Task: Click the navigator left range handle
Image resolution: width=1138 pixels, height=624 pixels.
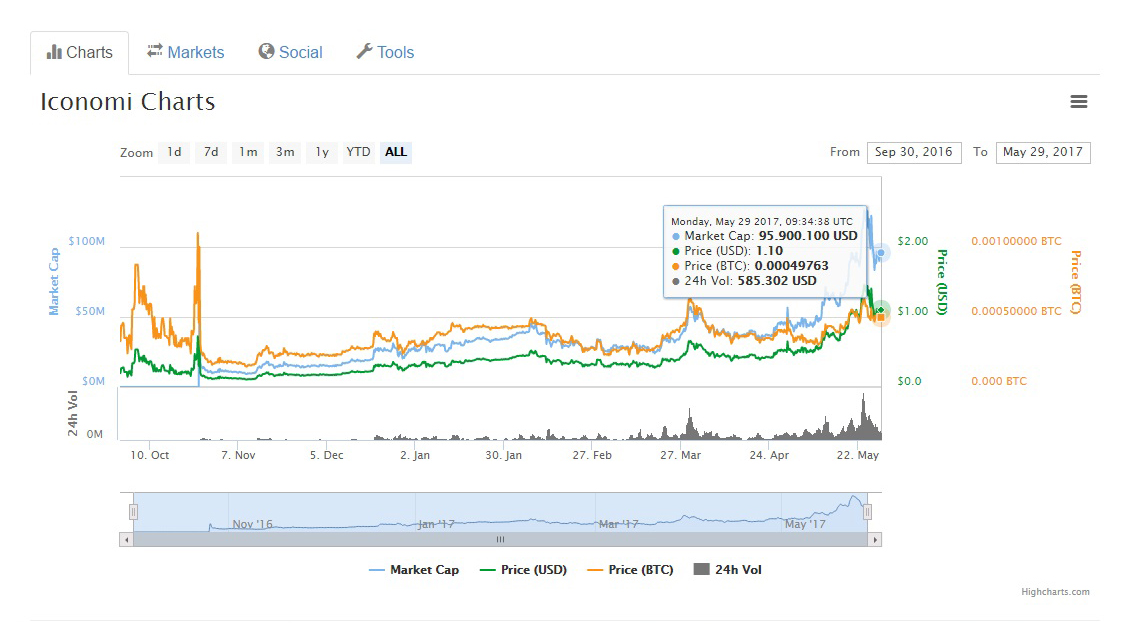Action: point(134,512)
